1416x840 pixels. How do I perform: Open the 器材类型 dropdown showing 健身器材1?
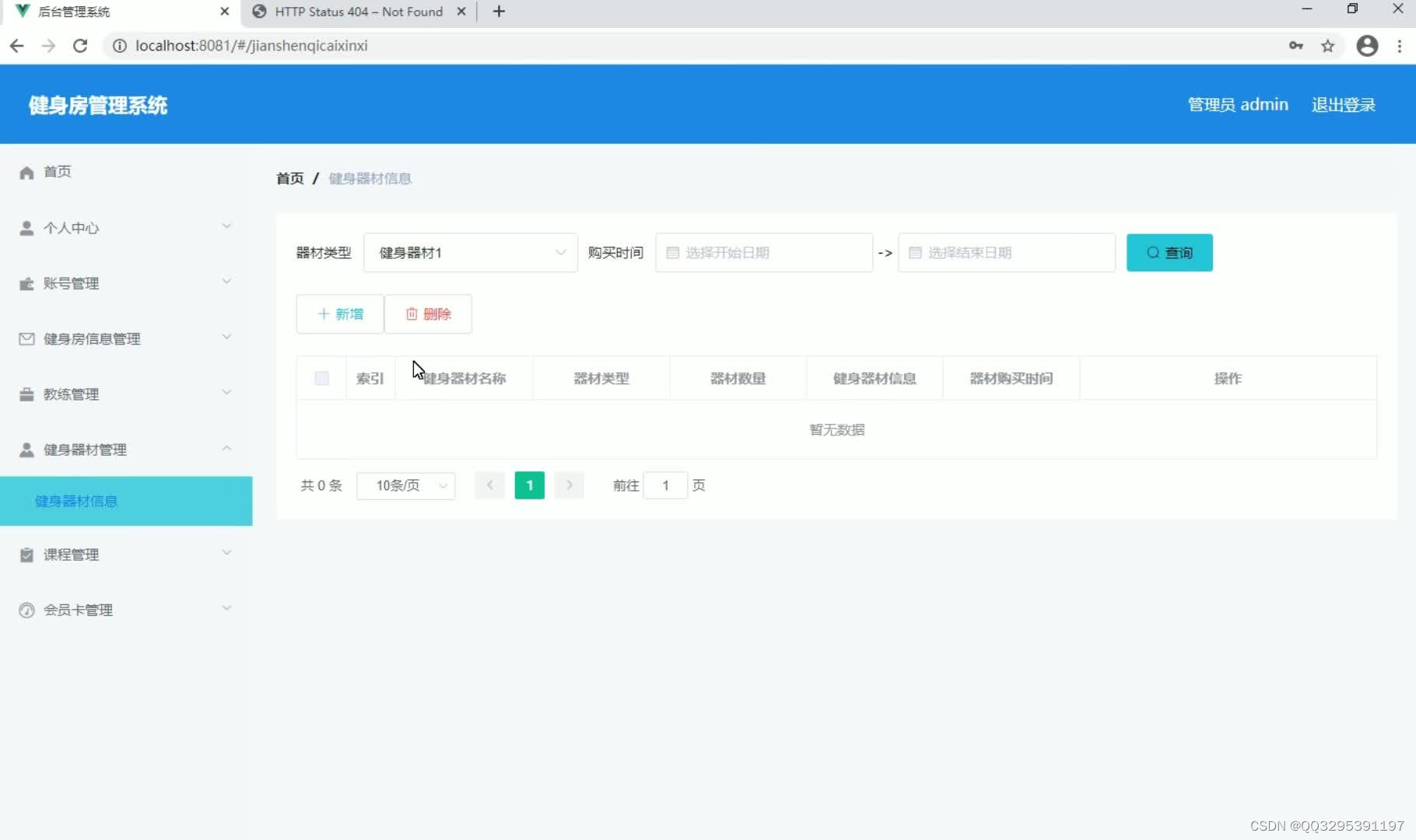471,253
